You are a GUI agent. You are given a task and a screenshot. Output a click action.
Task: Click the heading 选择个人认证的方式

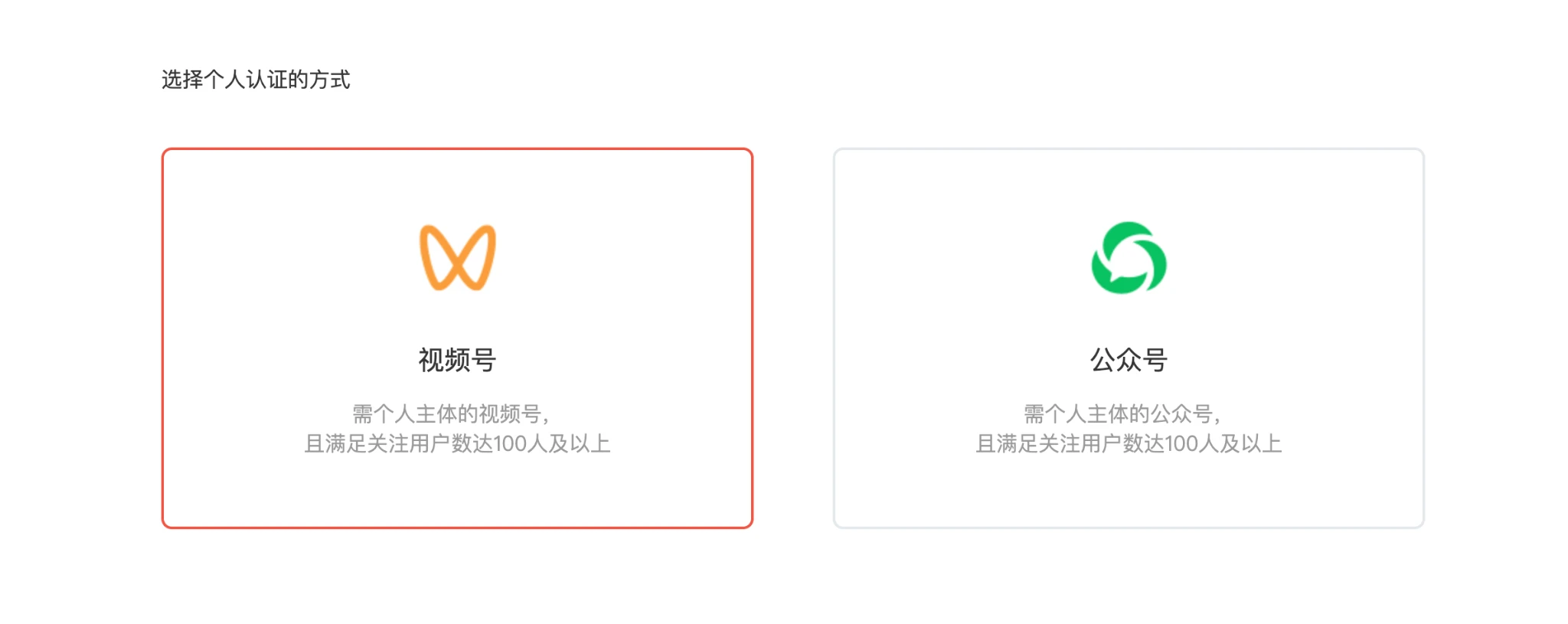(256, 80)
